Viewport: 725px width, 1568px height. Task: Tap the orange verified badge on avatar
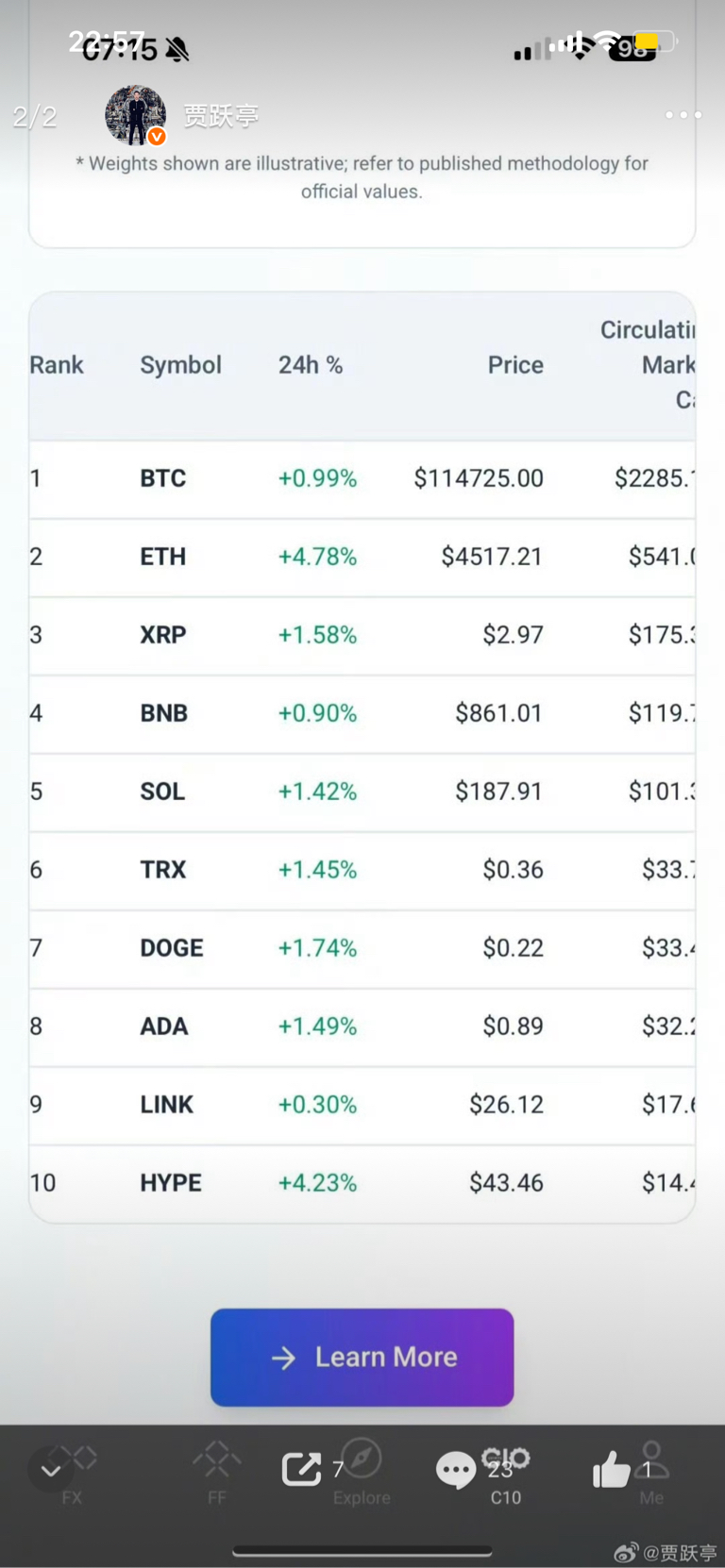tap(157, 137)
